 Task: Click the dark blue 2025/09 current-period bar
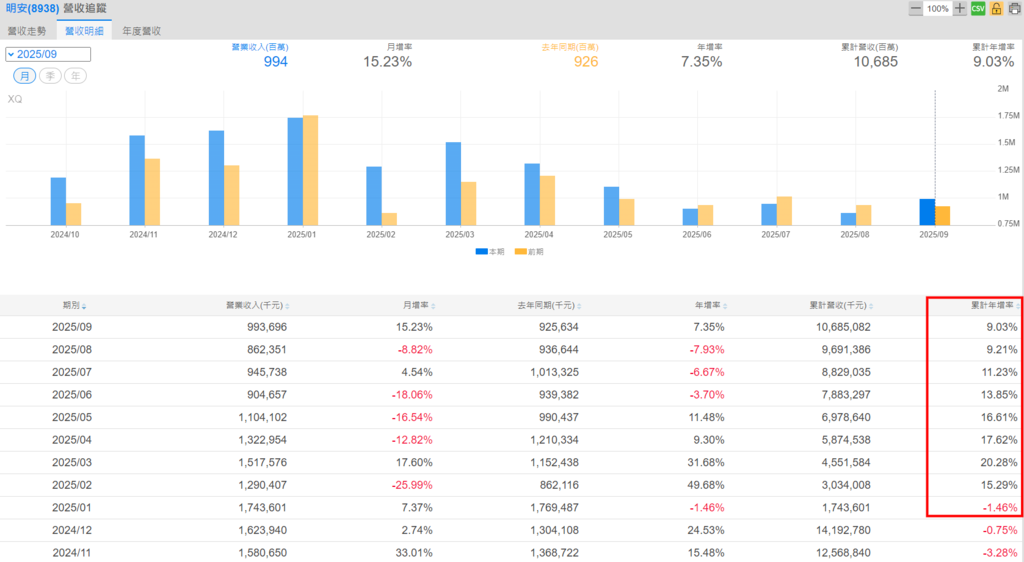927,212
